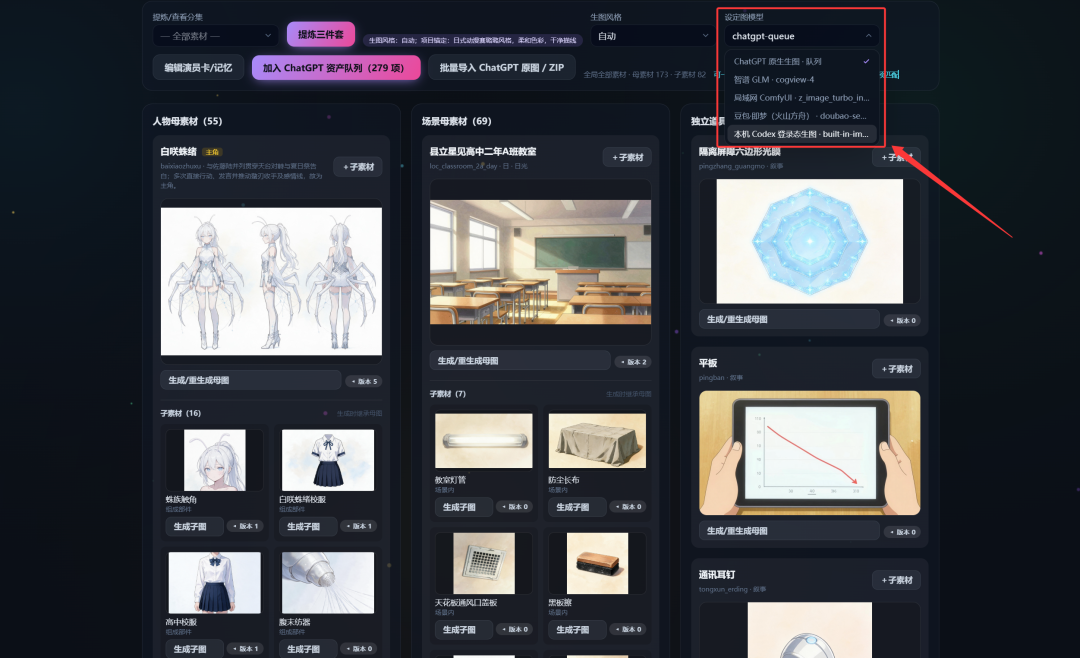1080x658 pixels.
Task: Open the 全部素材 category dropdown
Action: (216, 36)
